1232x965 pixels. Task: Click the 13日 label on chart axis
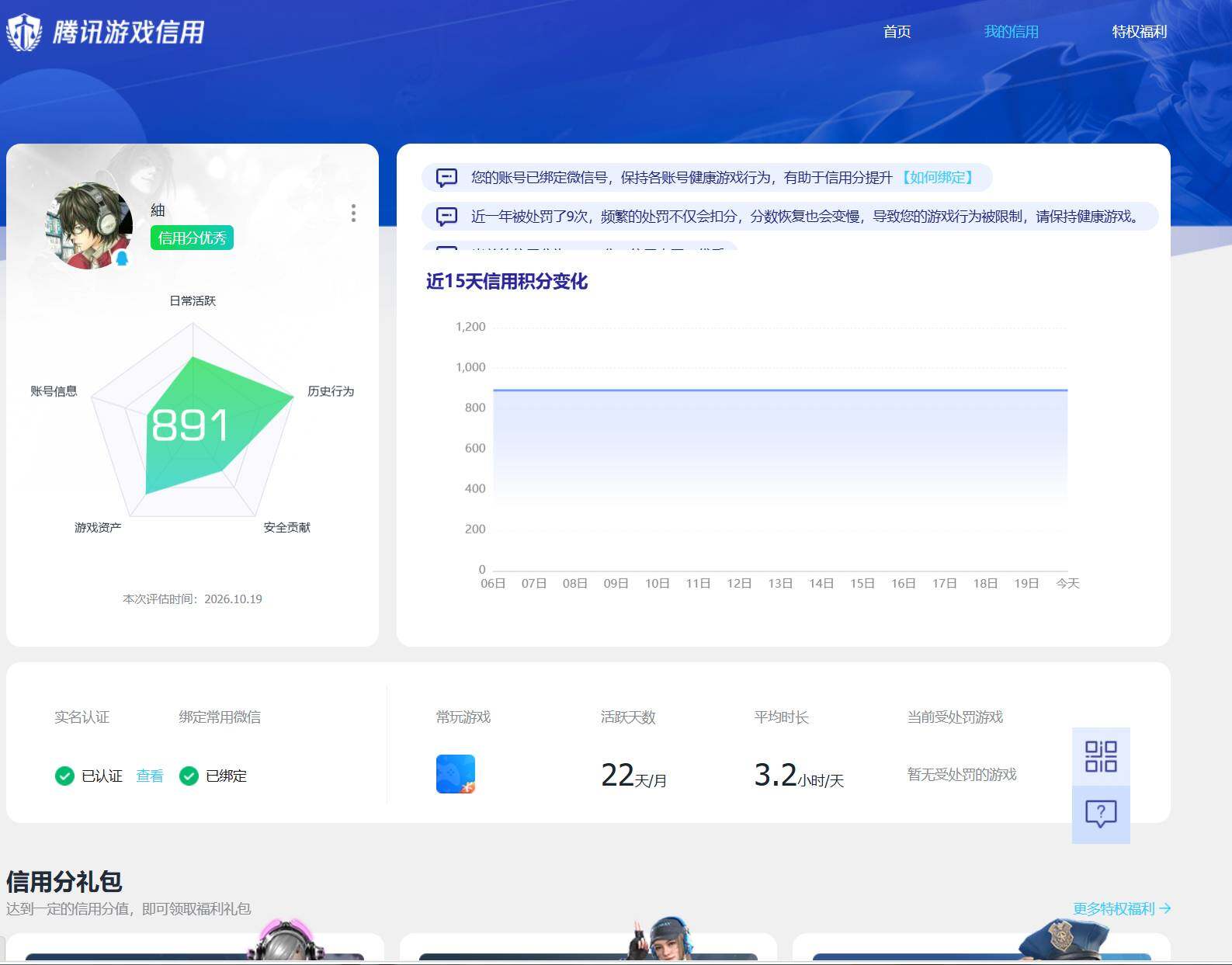(780, 583)
